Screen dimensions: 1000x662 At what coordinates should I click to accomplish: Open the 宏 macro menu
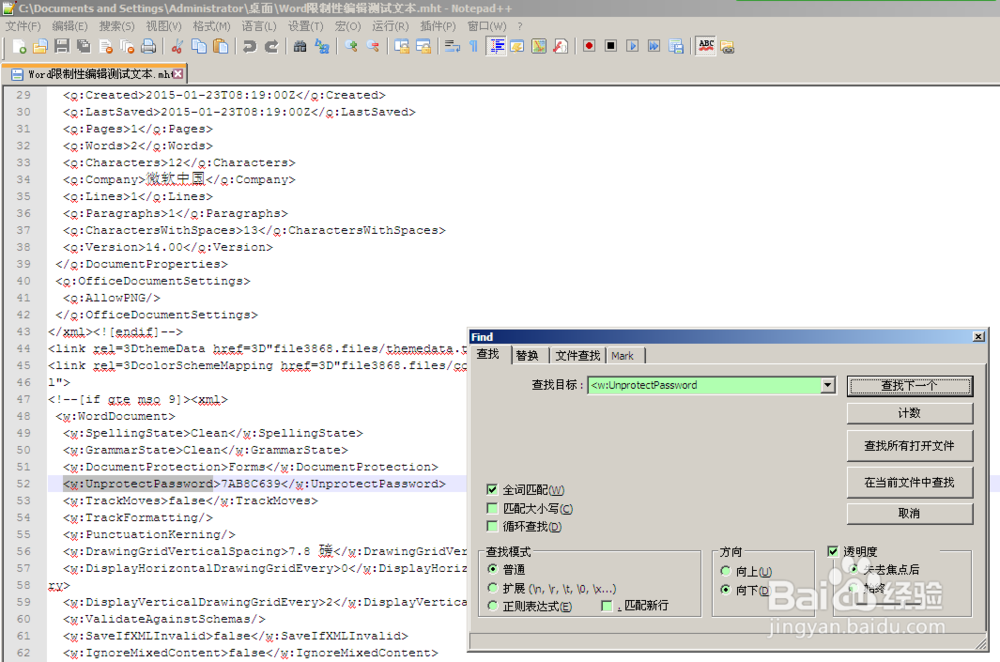tap(348, 26)
